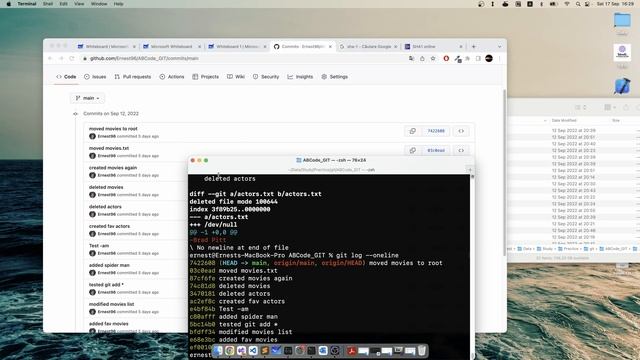Screen dimensions: 640x360
Task: Open 'Test -am' commit link
Action: click(99, 246)
